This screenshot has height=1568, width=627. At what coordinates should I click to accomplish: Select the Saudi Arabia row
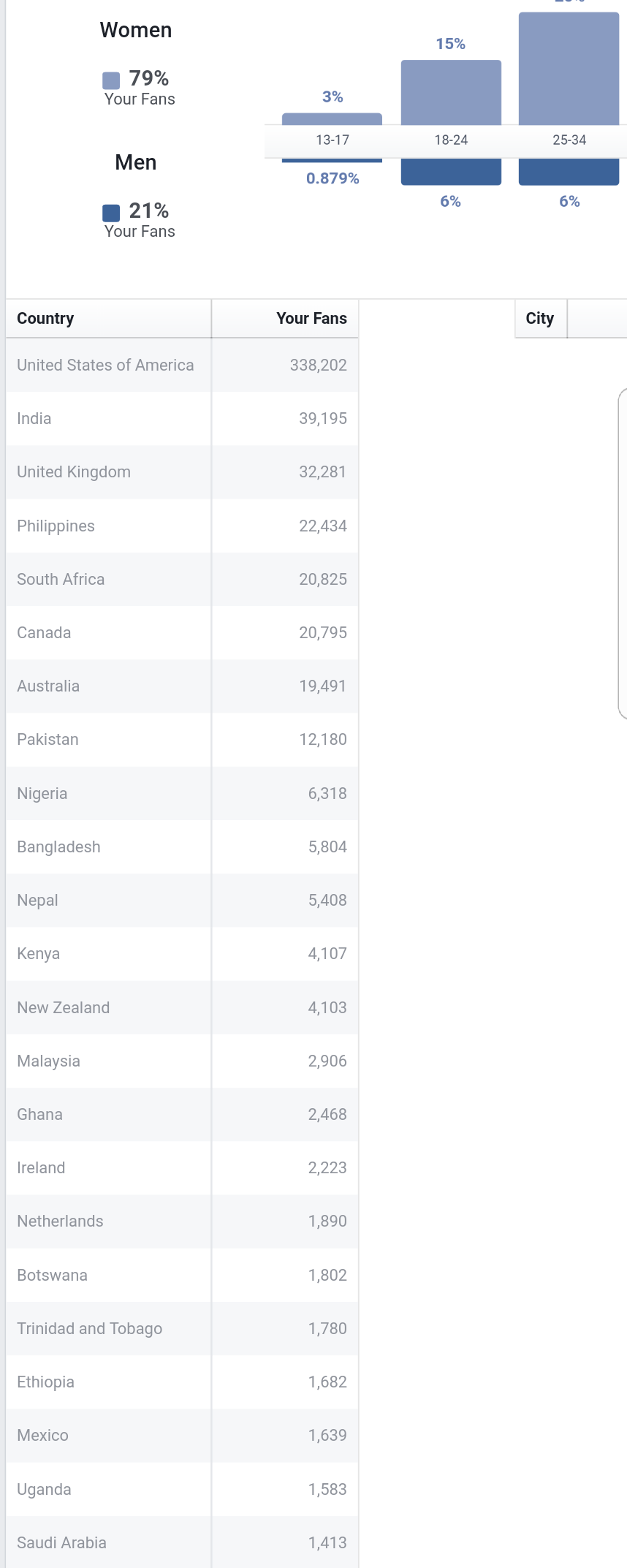182,1542
